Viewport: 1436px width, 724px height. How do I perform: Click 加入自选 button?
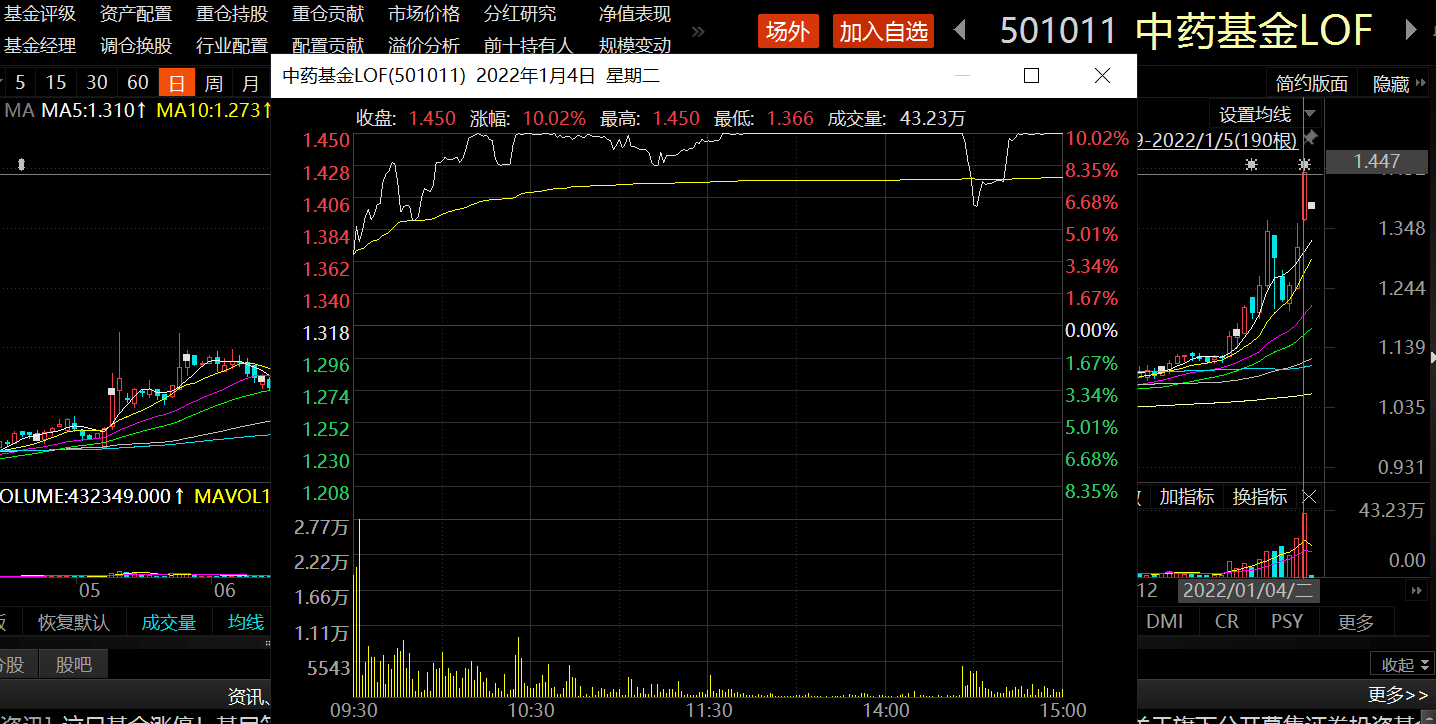[x=883, y=31]
